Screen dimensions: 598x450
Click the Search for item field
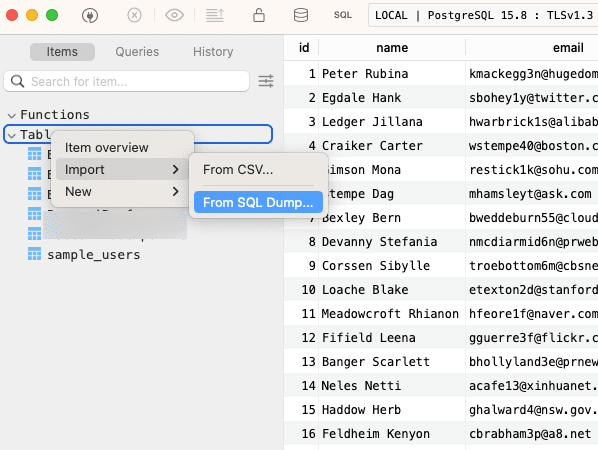click(127, 81)
